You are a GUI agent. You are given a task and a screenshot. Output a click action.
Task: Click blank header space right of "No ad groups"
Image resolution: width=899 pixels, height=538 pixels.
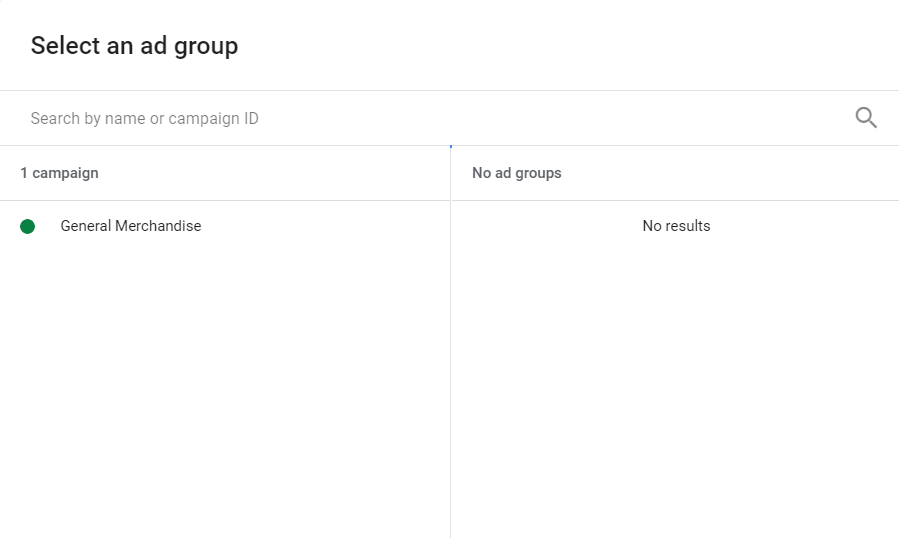[x=728, y=173]
